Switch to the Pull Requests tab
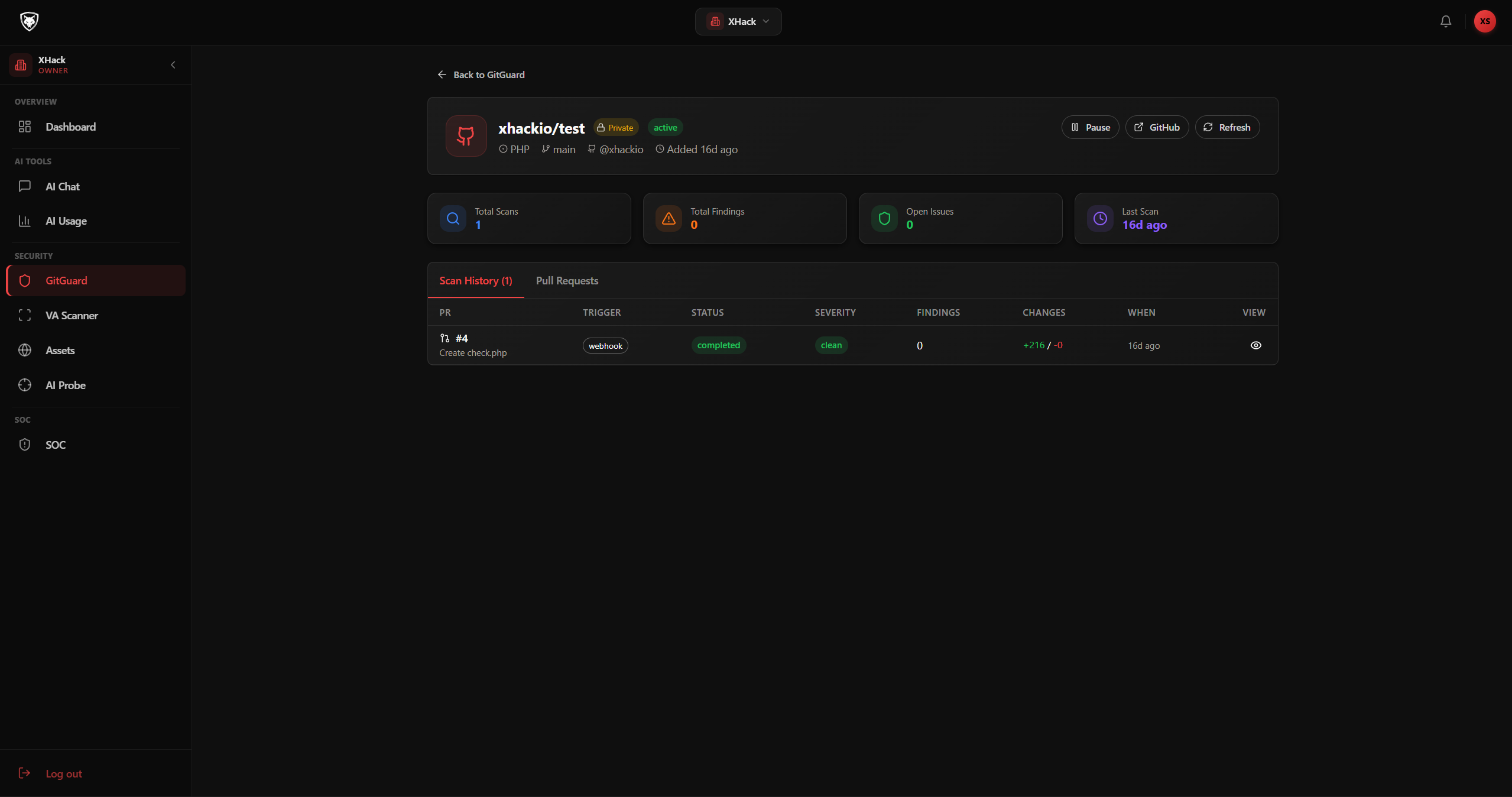Viewport: 1512px width, 797px height. [567, 280]
